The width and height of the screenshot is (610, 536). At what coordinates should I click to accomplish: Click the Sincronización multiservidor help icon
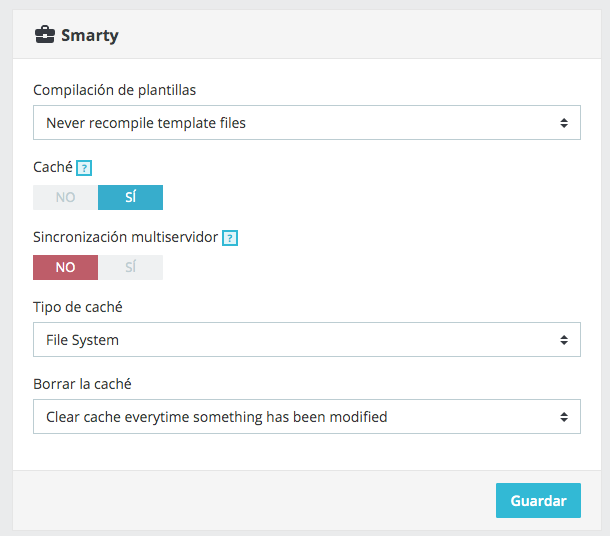(230, 238)
